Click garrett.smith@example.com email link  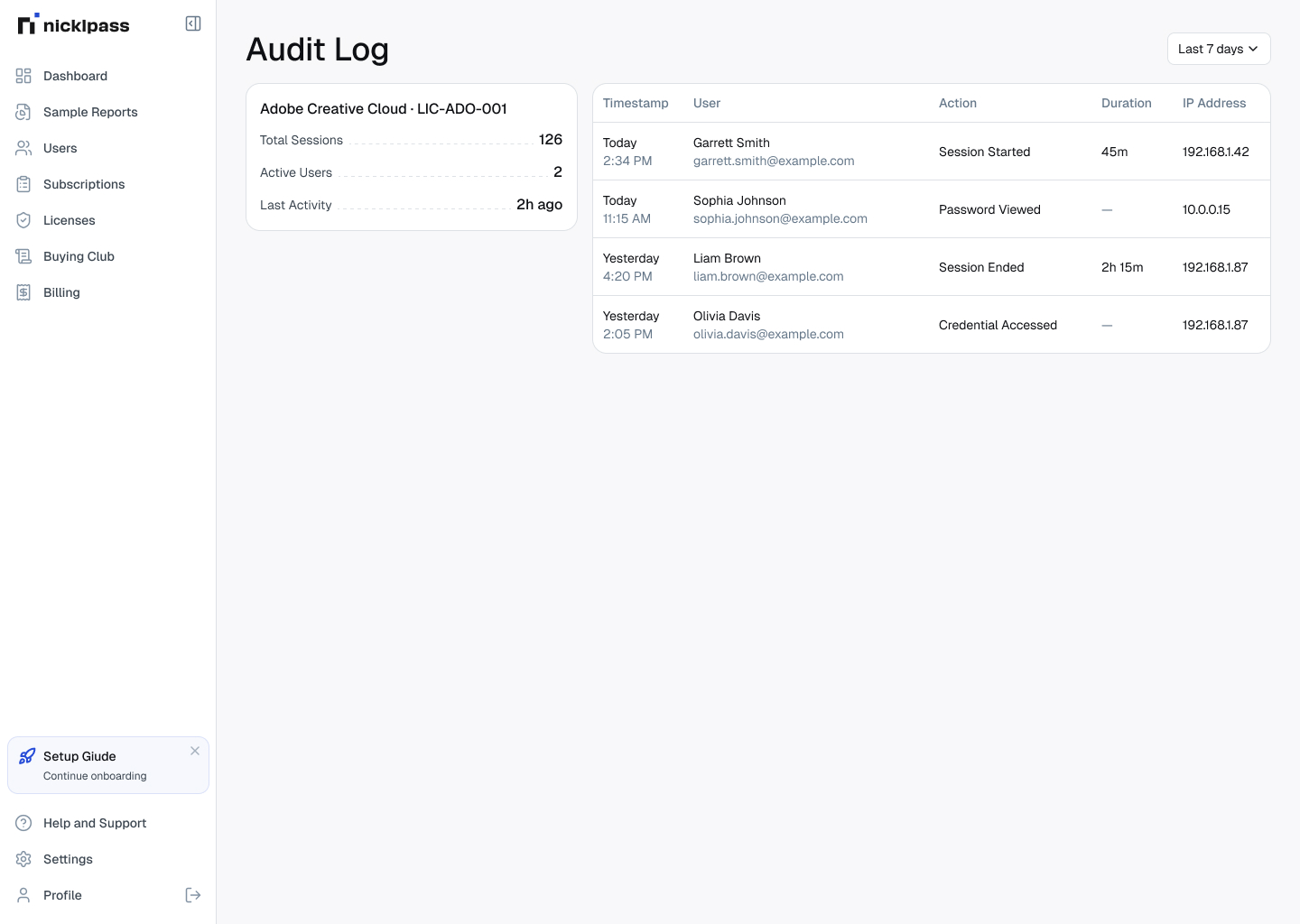click(773, 161)
